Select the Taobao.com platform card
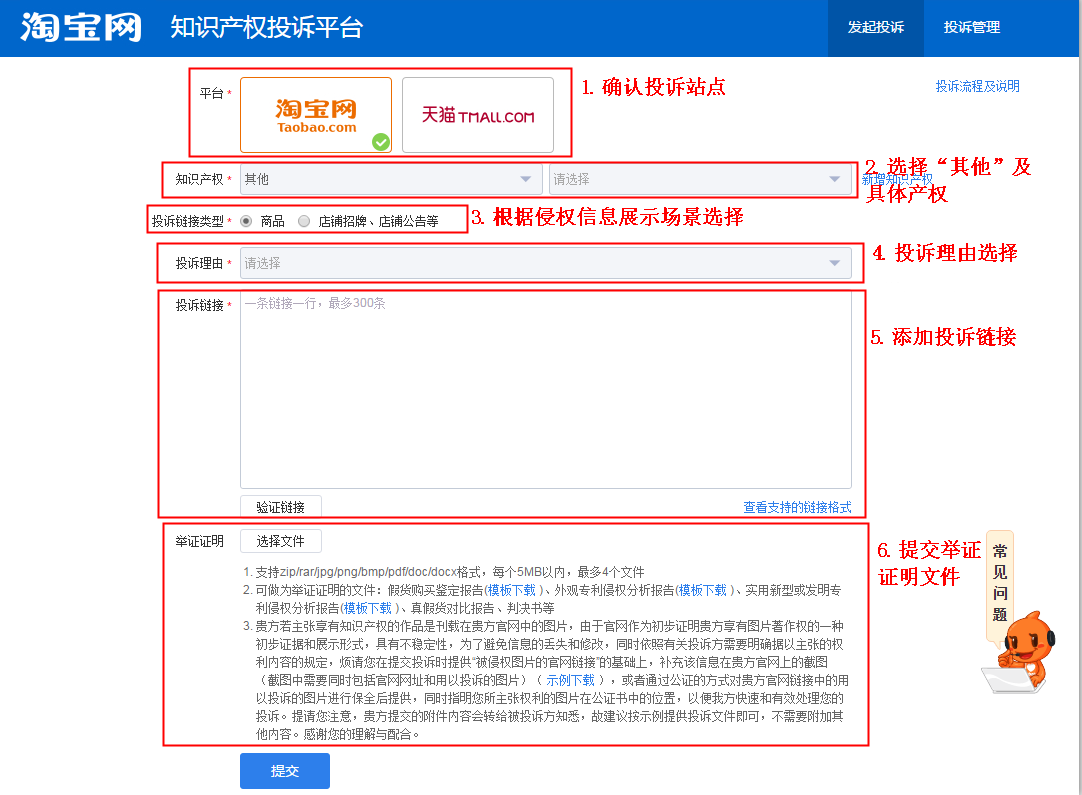This screenshot has height=795, width=1082. point(316,115)
